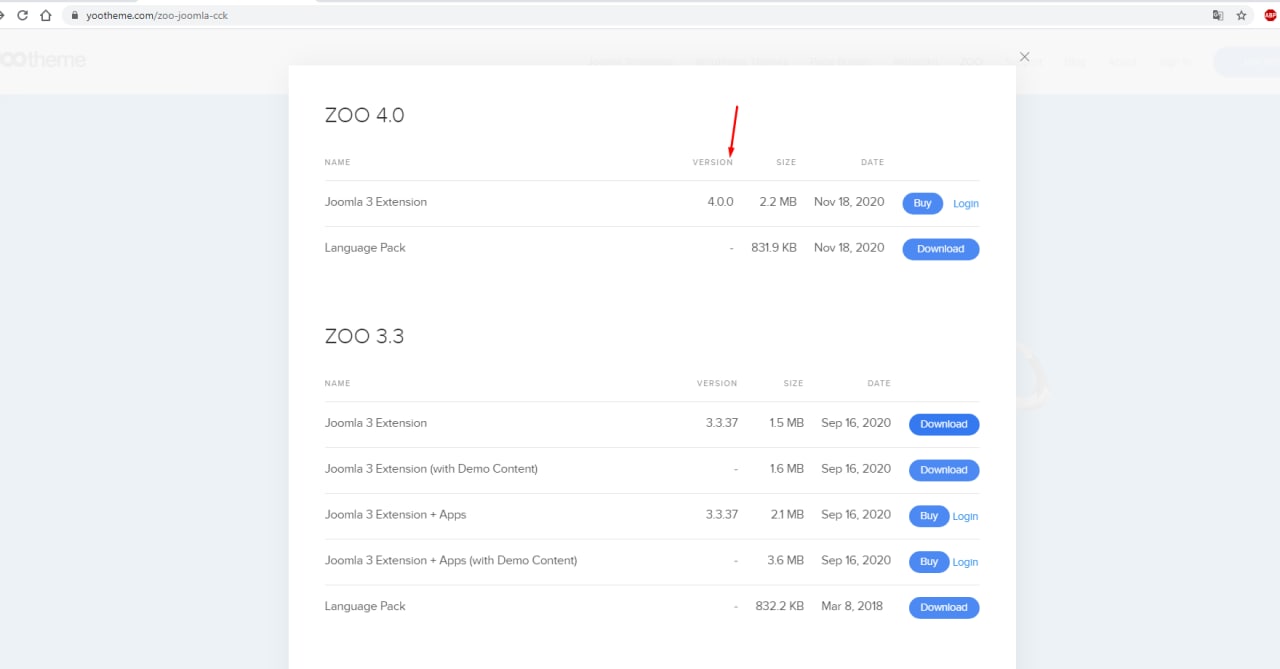
Task: Download ZOO 3.3 Joomla 3 Extension 1.5 MB
Action: [944, 424]
